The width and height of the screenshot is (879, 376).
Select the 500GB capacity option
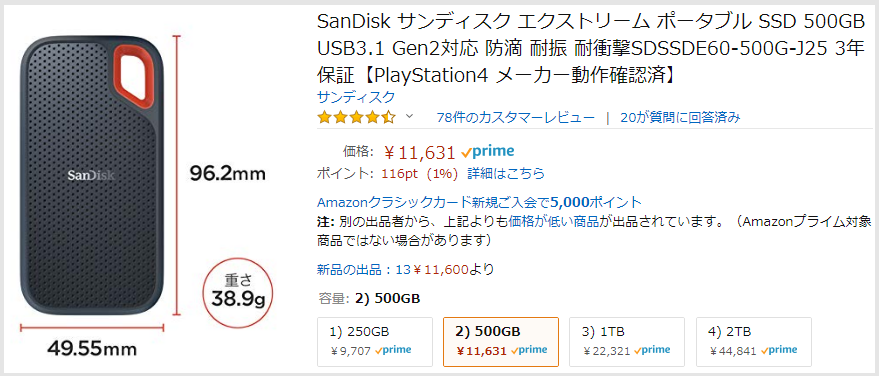[501, 342]
